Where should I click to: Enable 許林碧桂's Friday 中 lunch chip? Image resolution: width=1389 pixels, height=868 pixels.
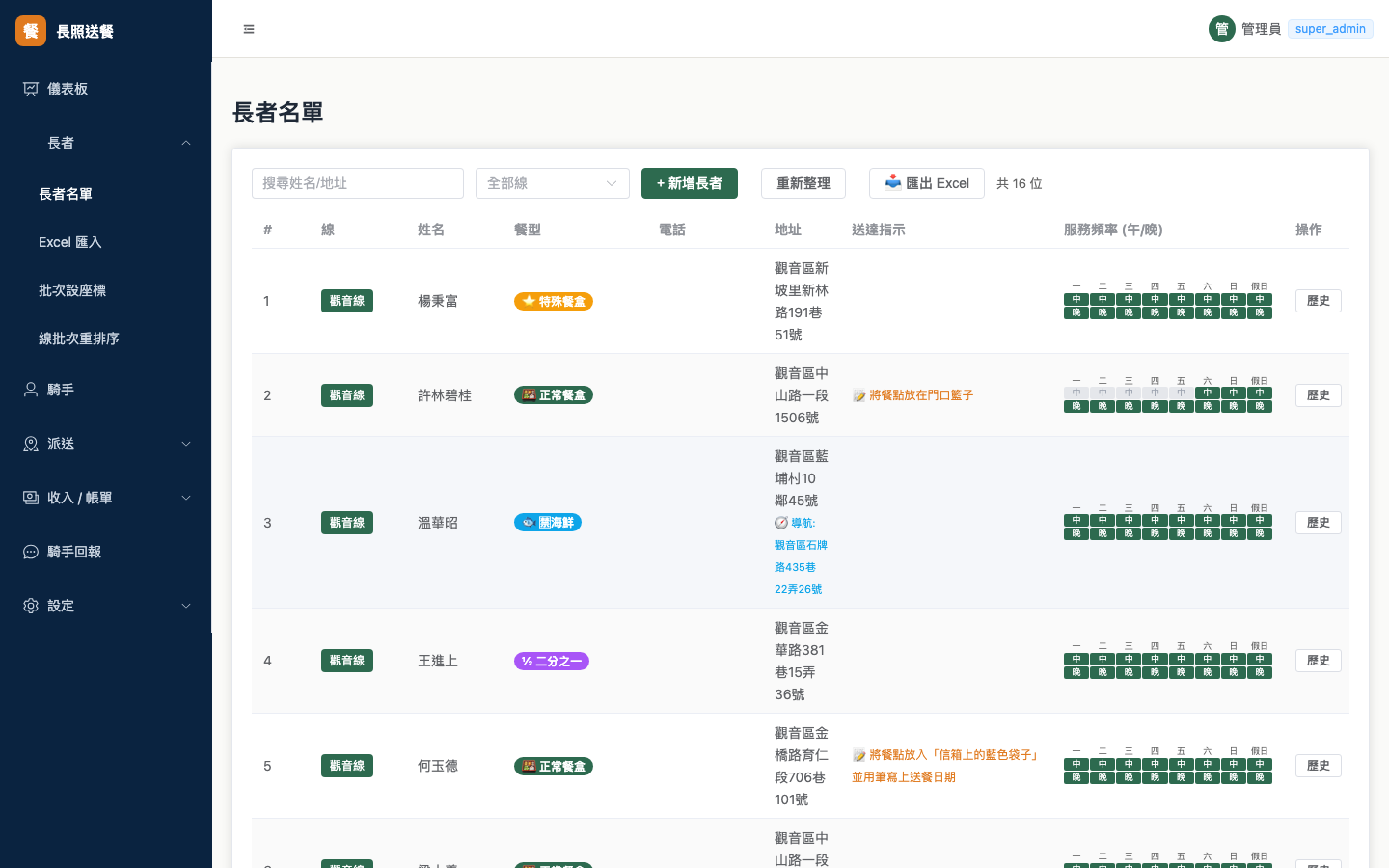[1181, 393]
